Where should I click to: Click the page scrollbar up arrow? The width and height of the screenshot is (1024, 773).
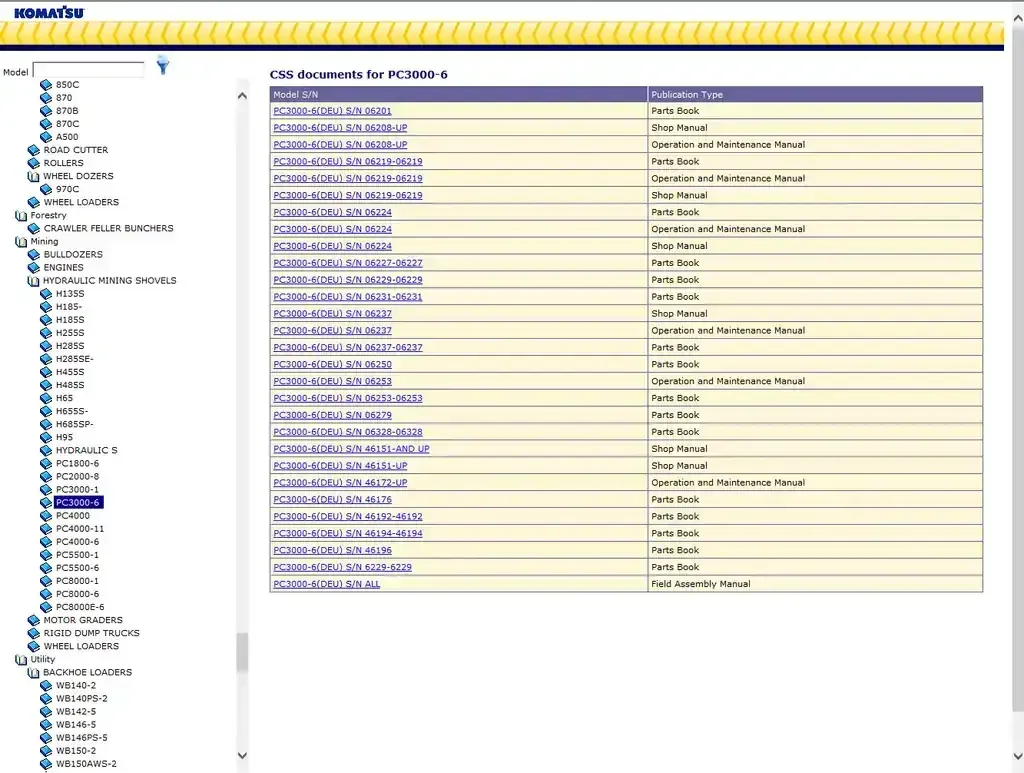point(1017,19)
